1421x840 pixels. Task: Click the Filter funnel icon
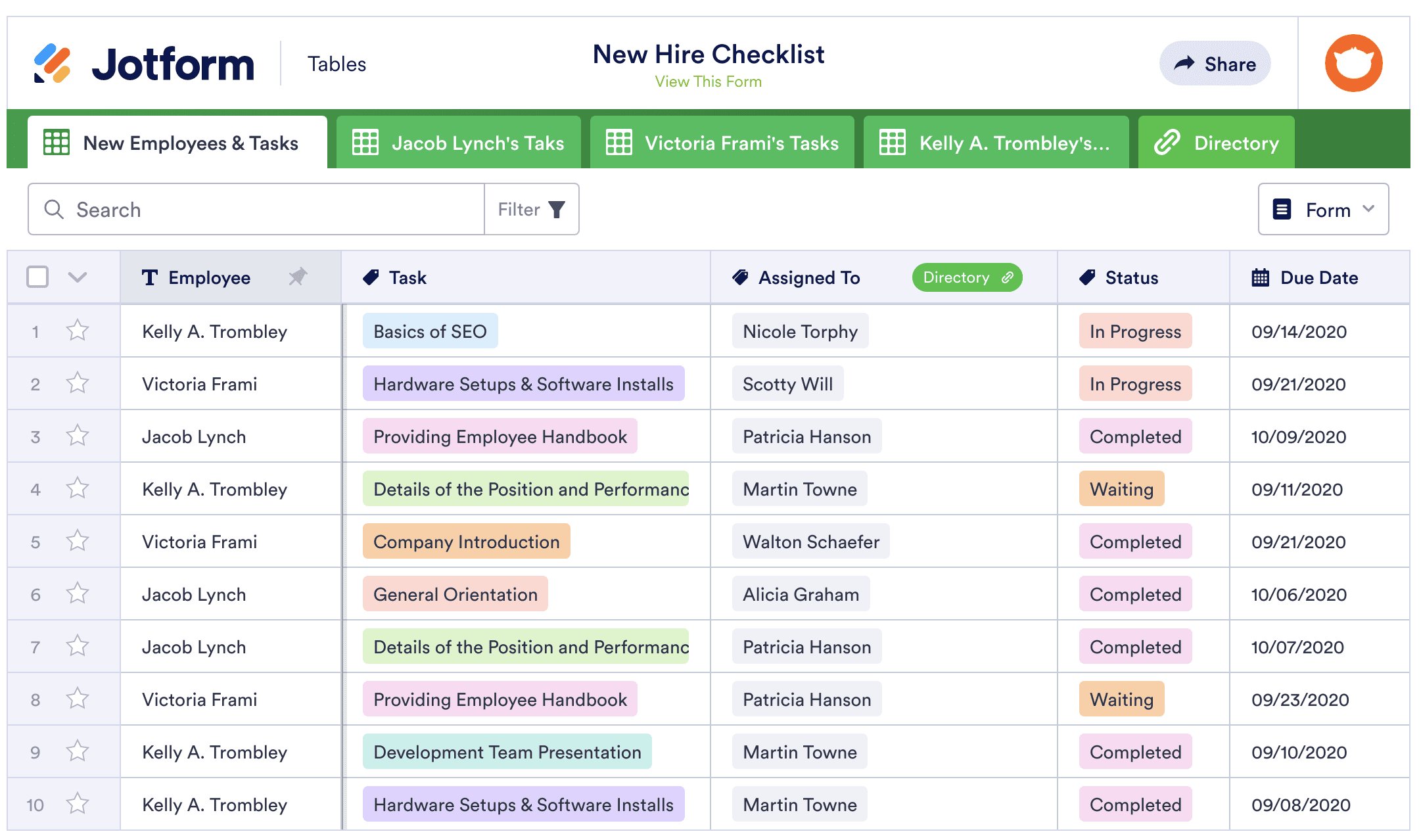click(x=556, y=210)
